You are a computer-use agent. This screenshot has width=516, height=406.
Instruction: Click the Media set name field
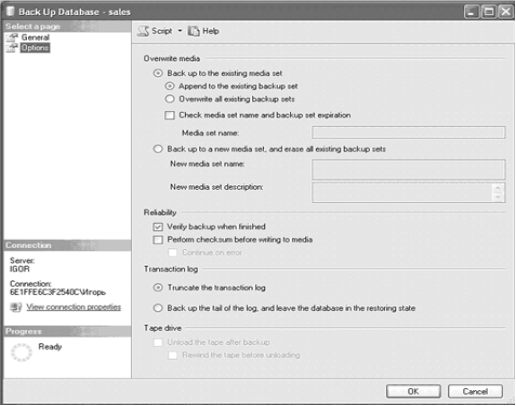coord(409,132)
